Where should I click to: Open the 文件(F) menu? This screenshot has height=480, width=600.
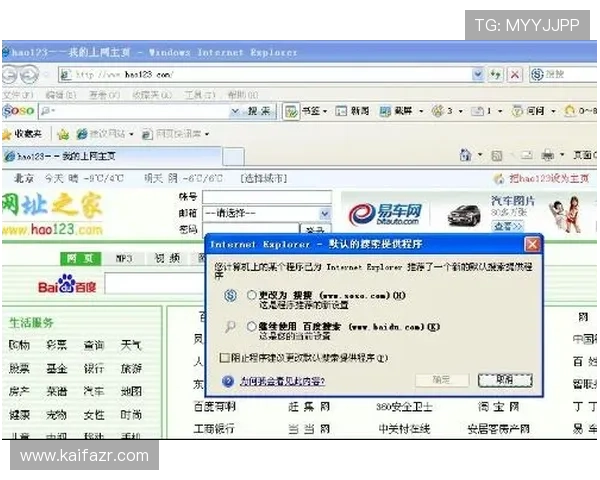18,94
